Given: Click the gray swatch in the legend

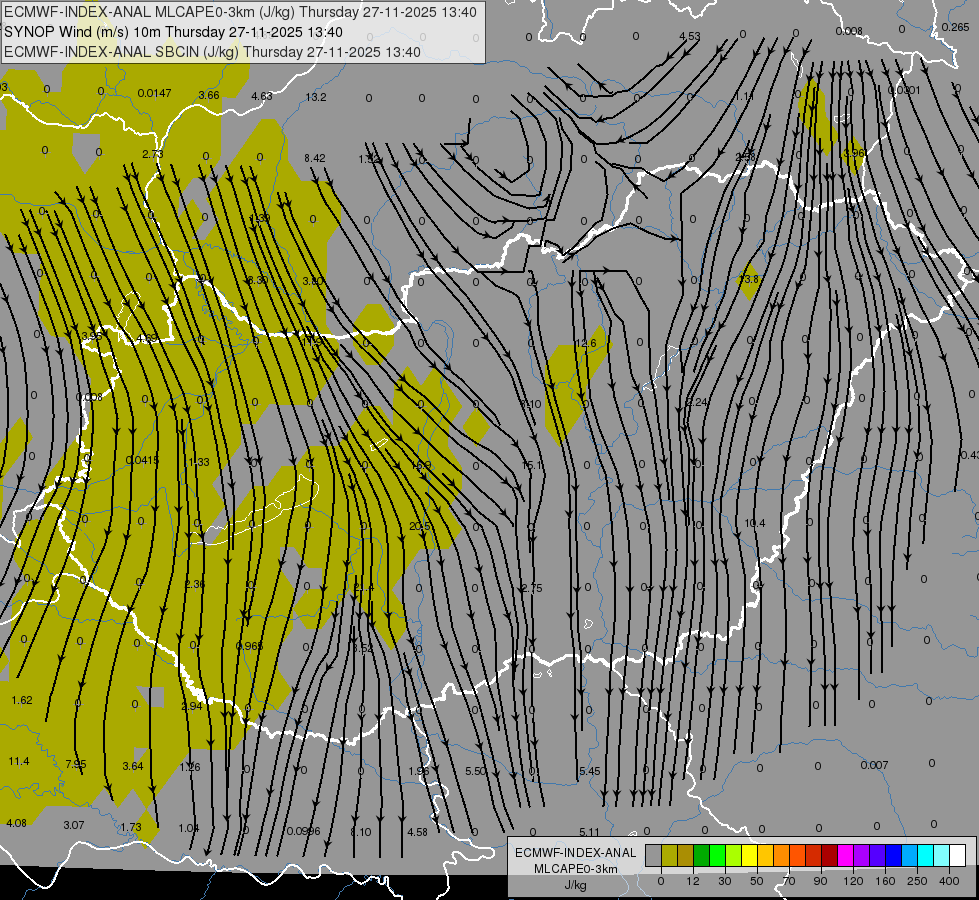Looking at the screenshot, I should click(x=653, y=856).
